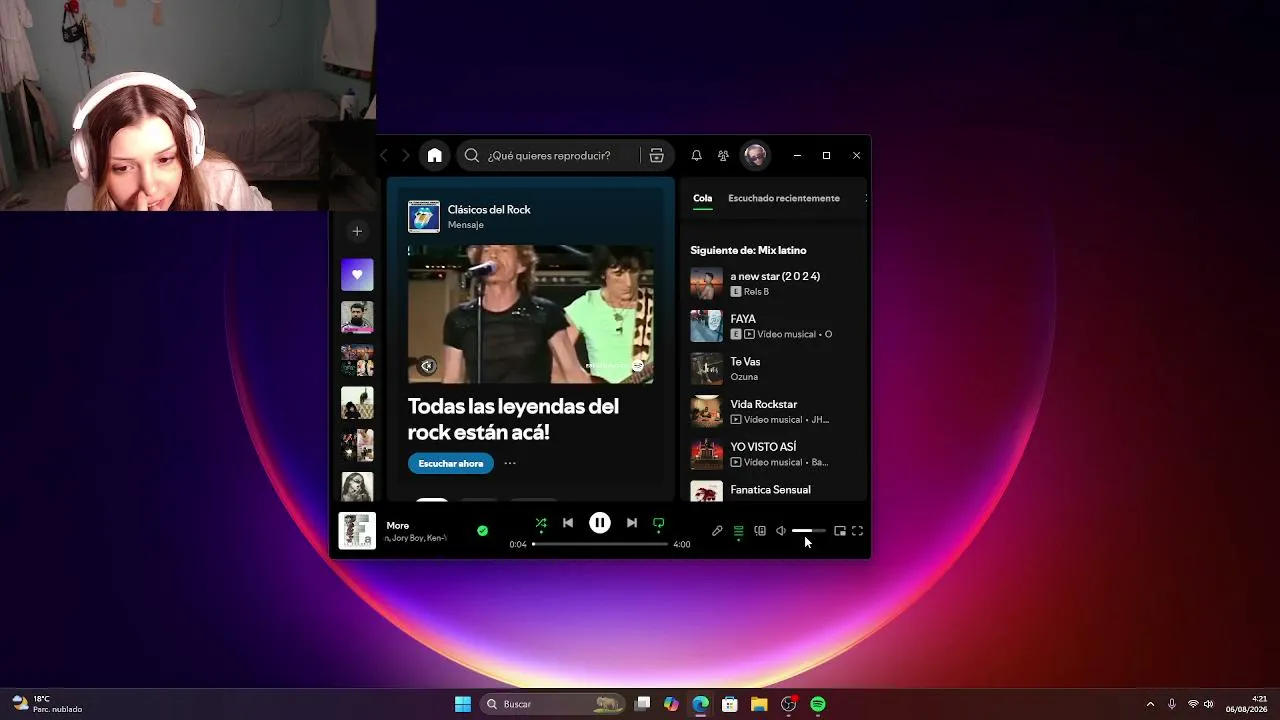Play Te Vas from the queue
The image size is (1280, 720).
pyautogui.click(x=775, y=369)
